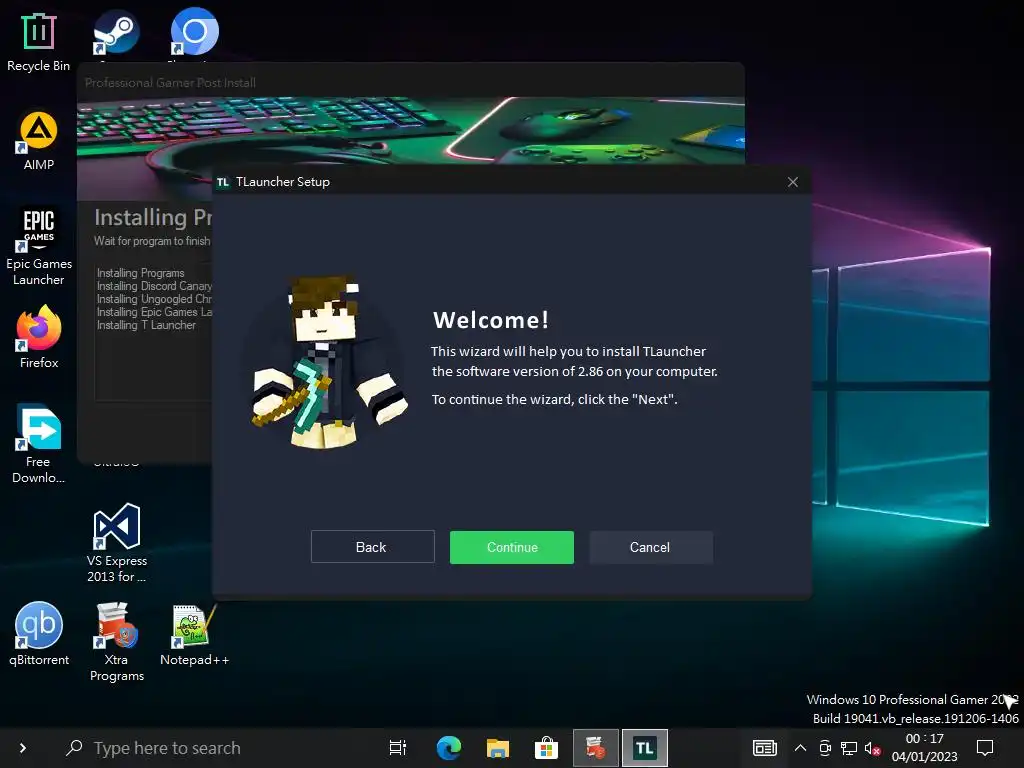The height and width of the screenshot is (768, 1024).
Task: Click the Meet Now tray icon
Action: 825,748
